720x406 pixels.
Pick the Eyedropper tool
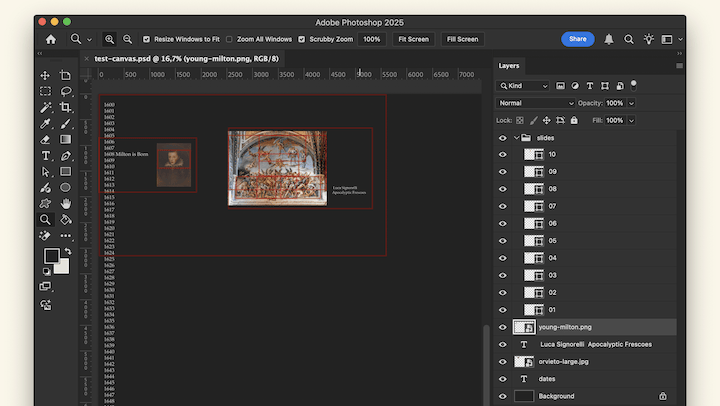pyautogui.click(x=45, y=123)
